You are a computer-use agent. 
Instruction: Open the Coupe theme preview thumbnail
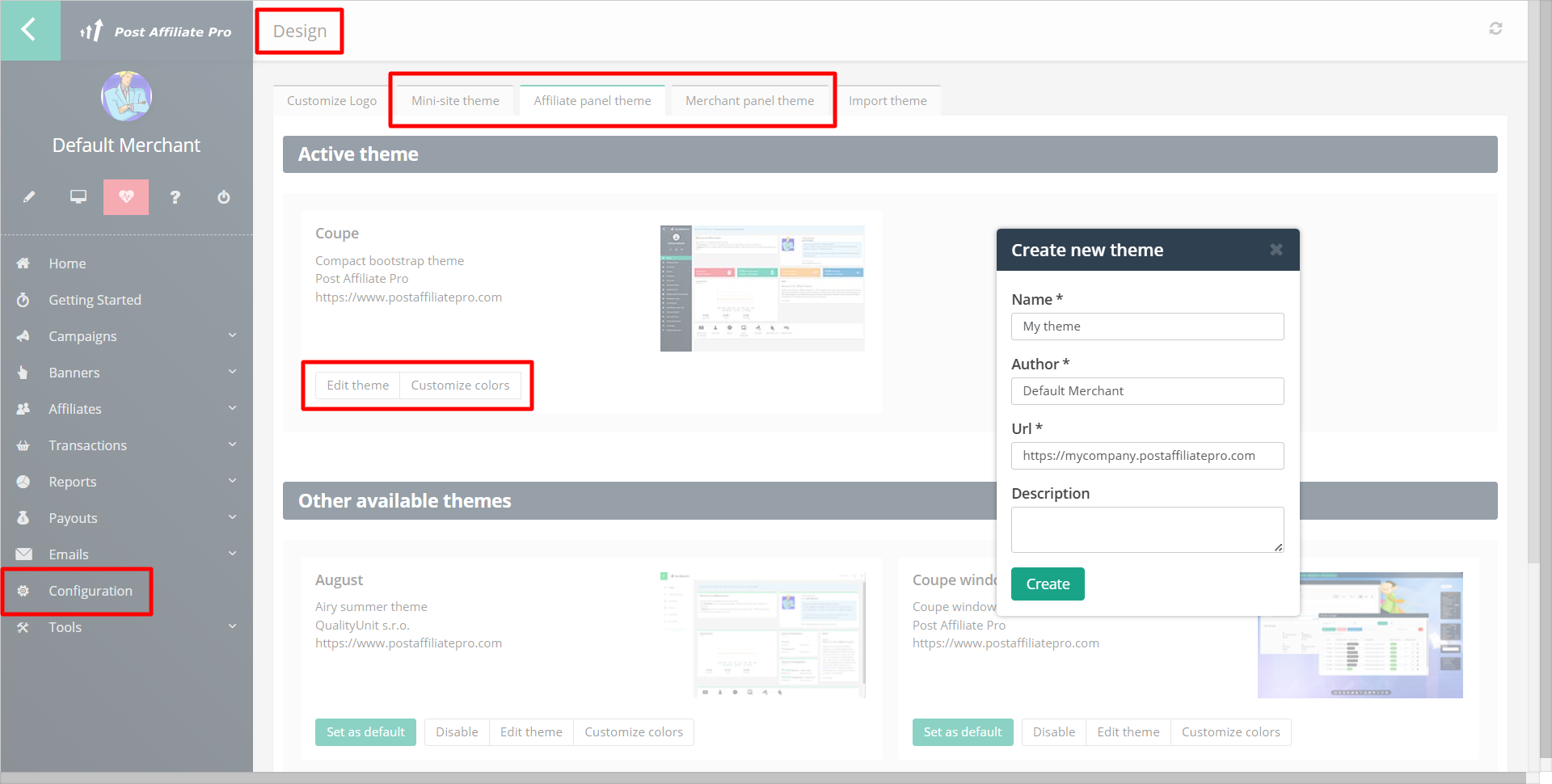(761, 289)
